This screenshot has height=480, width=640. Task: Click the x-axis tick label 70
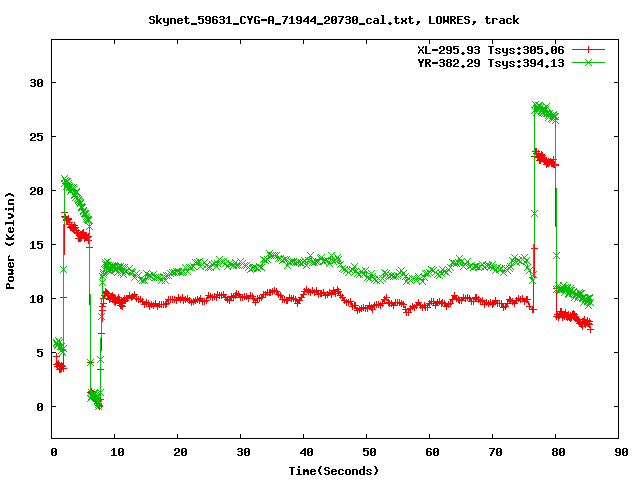(x=496, y=452)
